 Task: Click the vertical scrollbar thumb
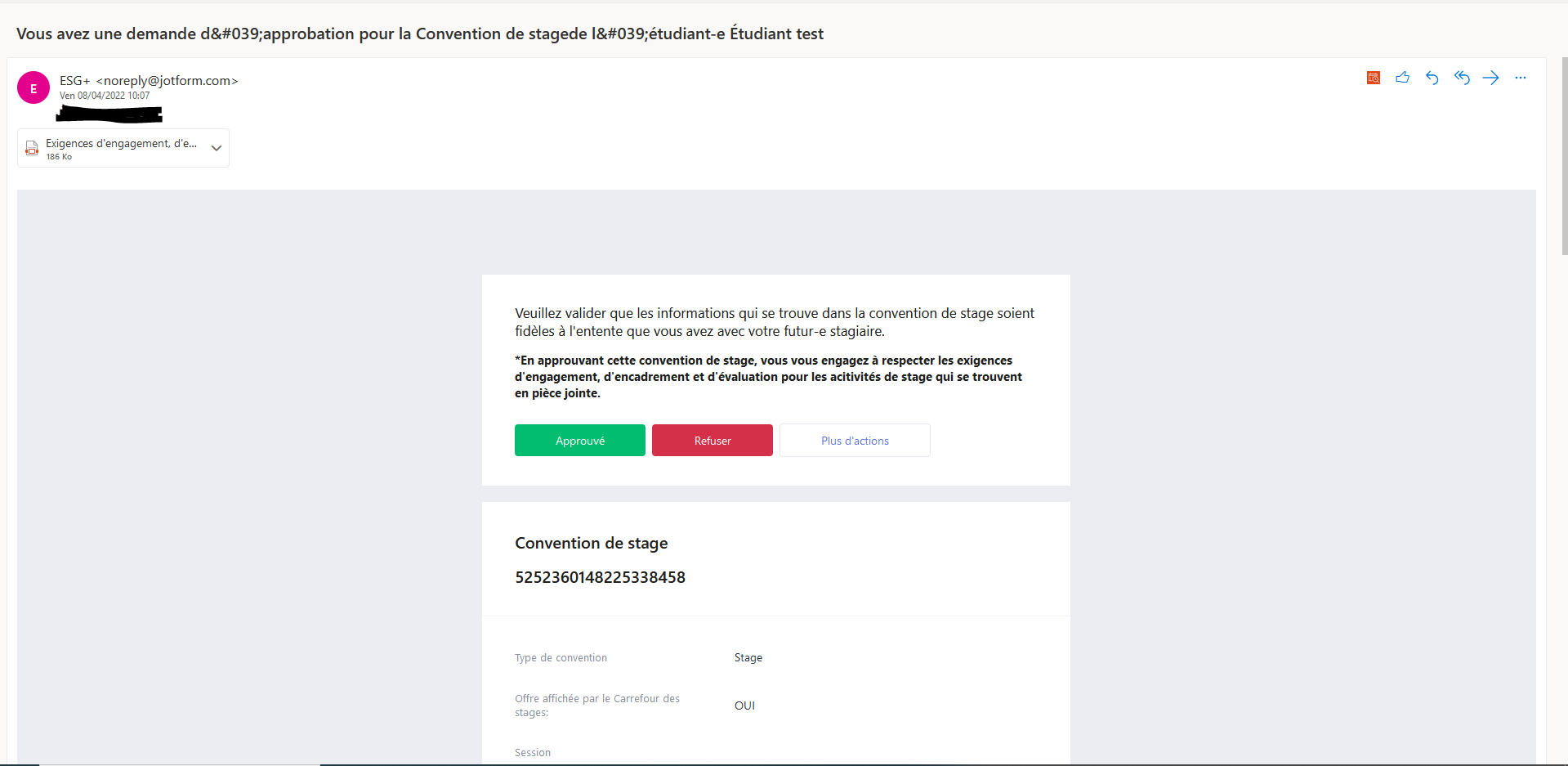coord(1565,155)
